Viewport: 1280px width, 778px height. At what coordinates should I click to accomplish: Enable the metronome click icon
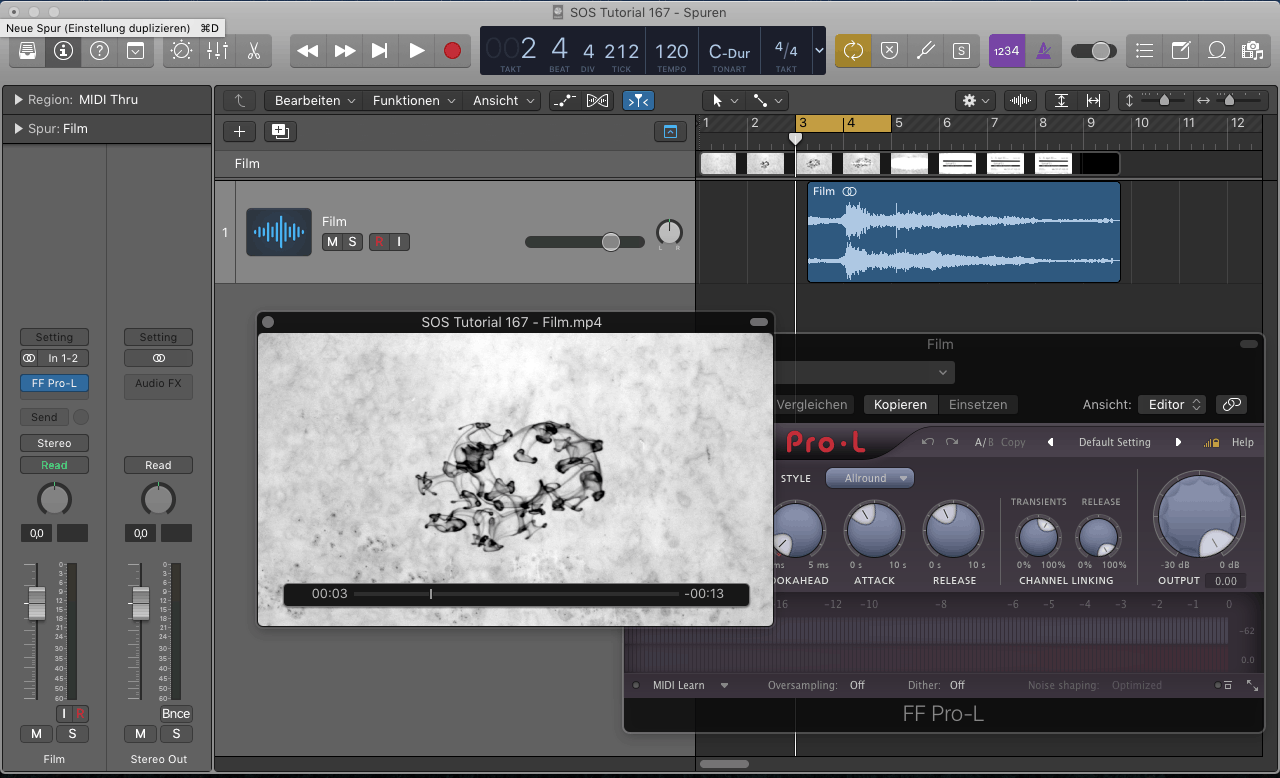click(x=1042, y=51)
